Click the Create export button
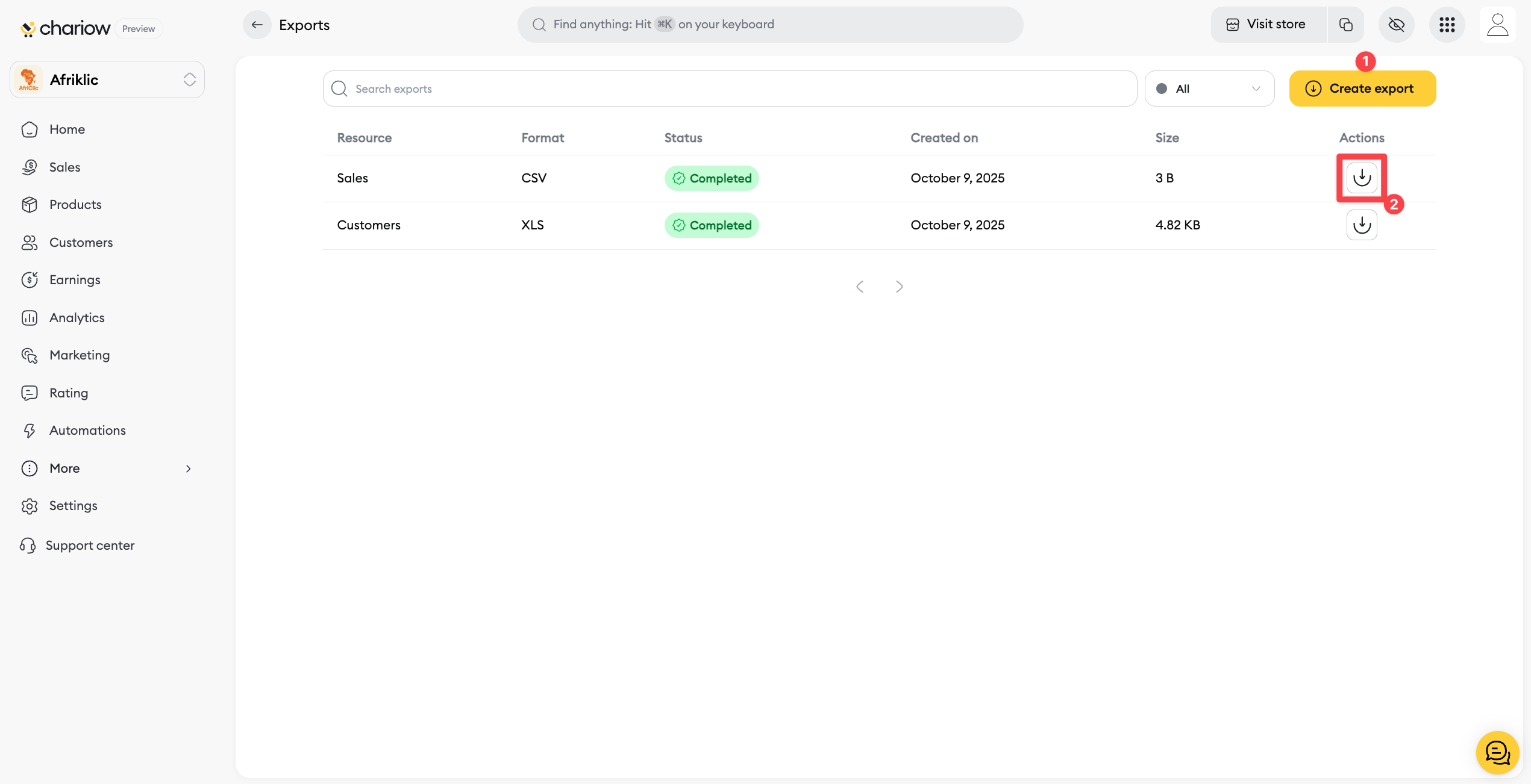Screen dimensions: 1531x784 point(1362,89)
